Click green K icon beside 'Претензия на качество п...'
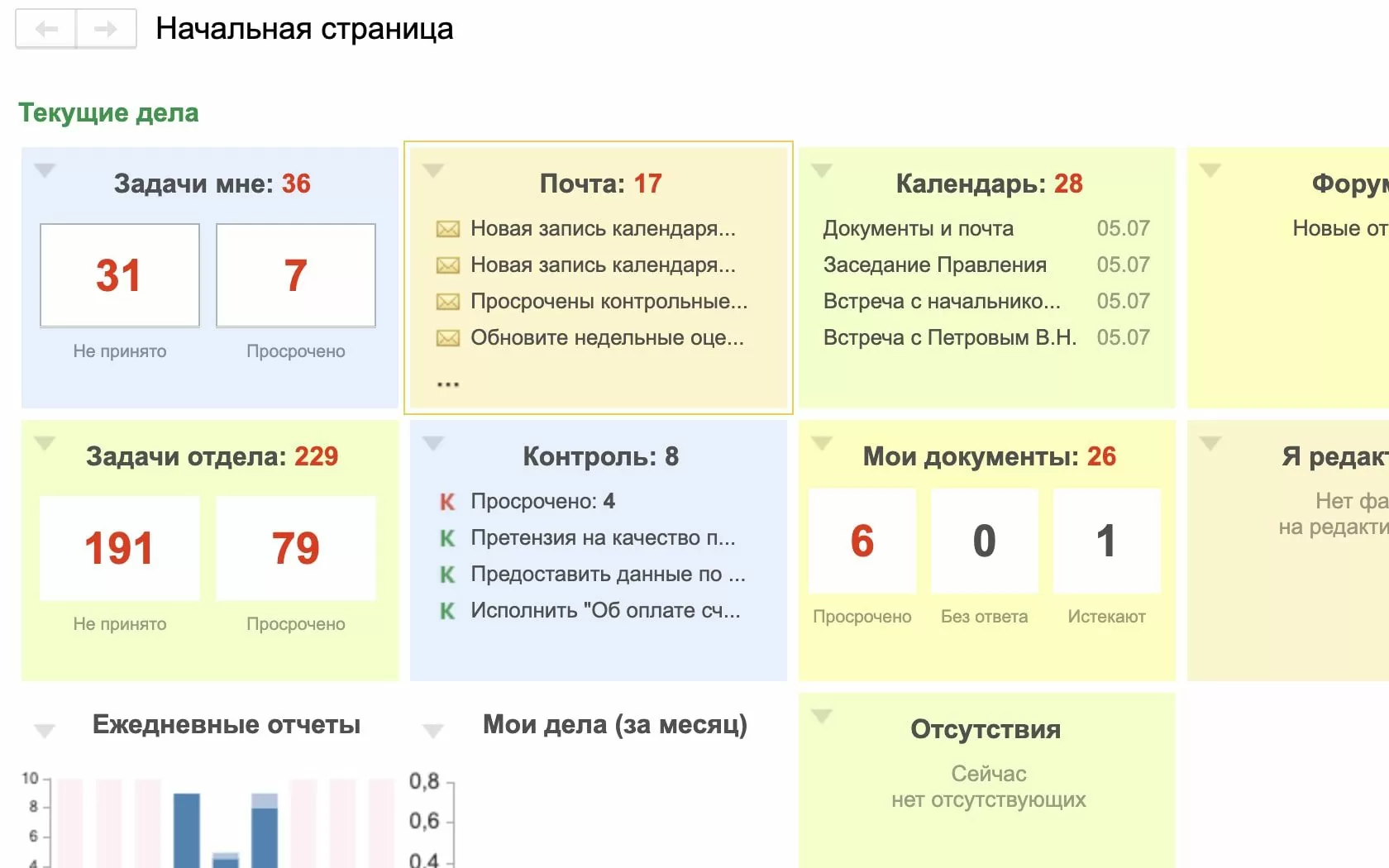The image size is (1389, 868). point(447,538)
